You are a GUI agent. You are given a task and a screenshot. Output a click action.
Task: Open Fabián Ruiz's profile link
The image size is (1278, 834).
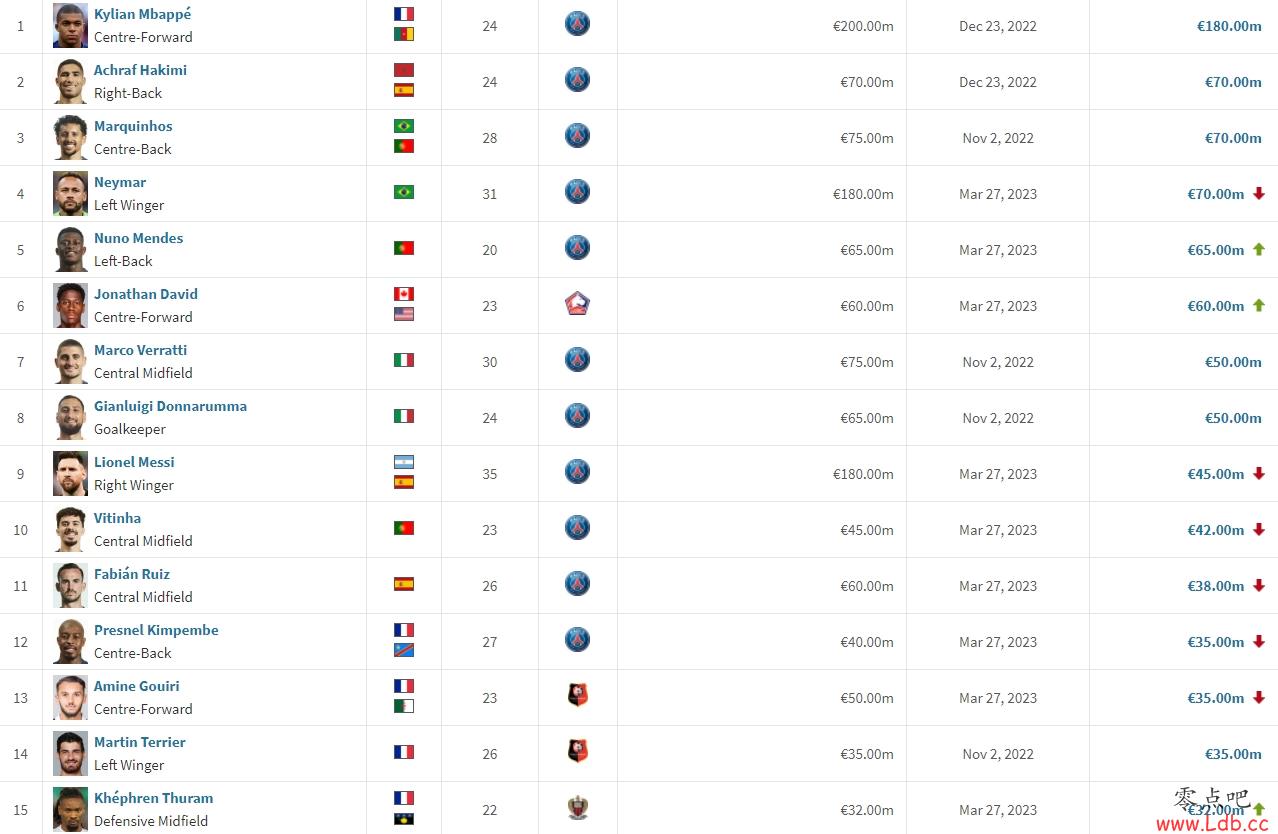[x=132, y=574]
